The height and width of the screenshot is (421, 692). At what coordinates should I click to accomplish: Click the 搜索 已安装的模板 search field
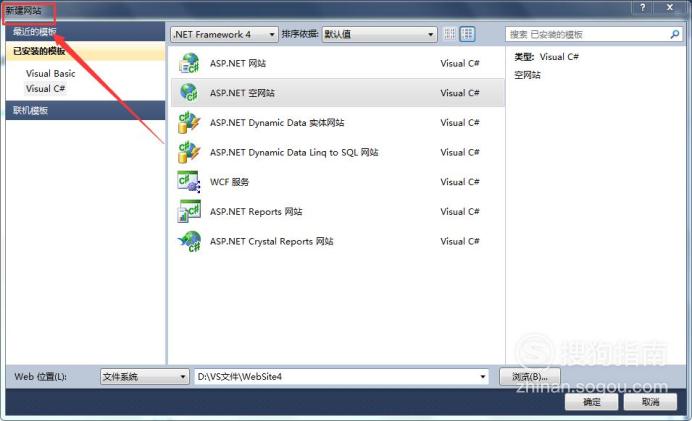[594, 34]
